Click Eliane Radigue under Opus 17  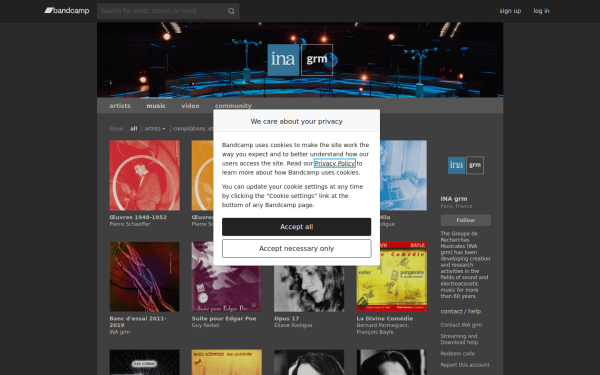pos(293,325)
